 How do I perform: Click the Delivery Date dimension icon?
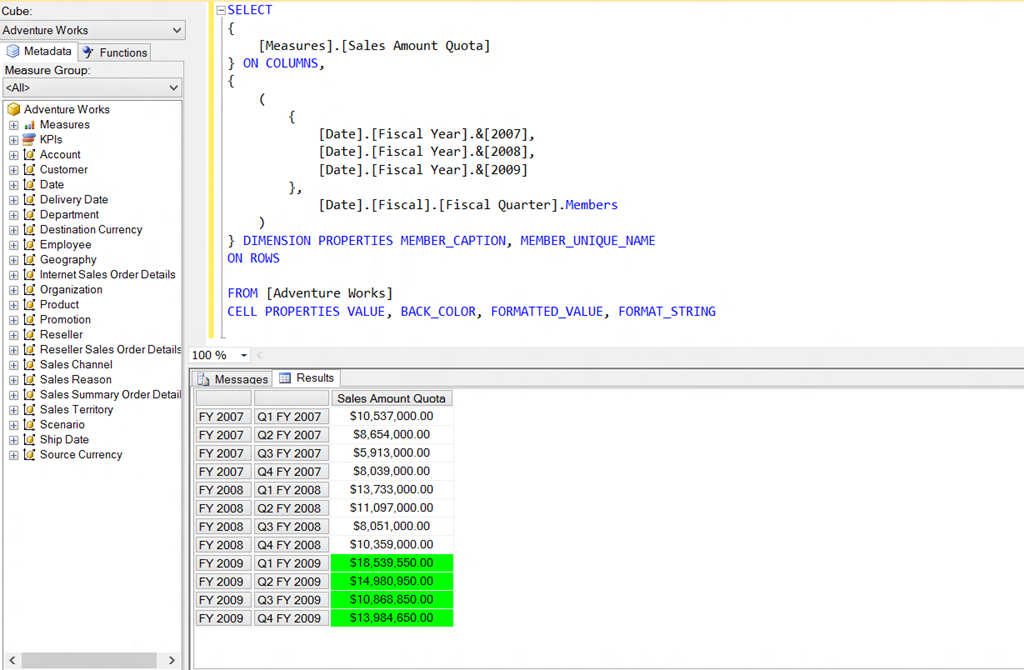[29, 200]
